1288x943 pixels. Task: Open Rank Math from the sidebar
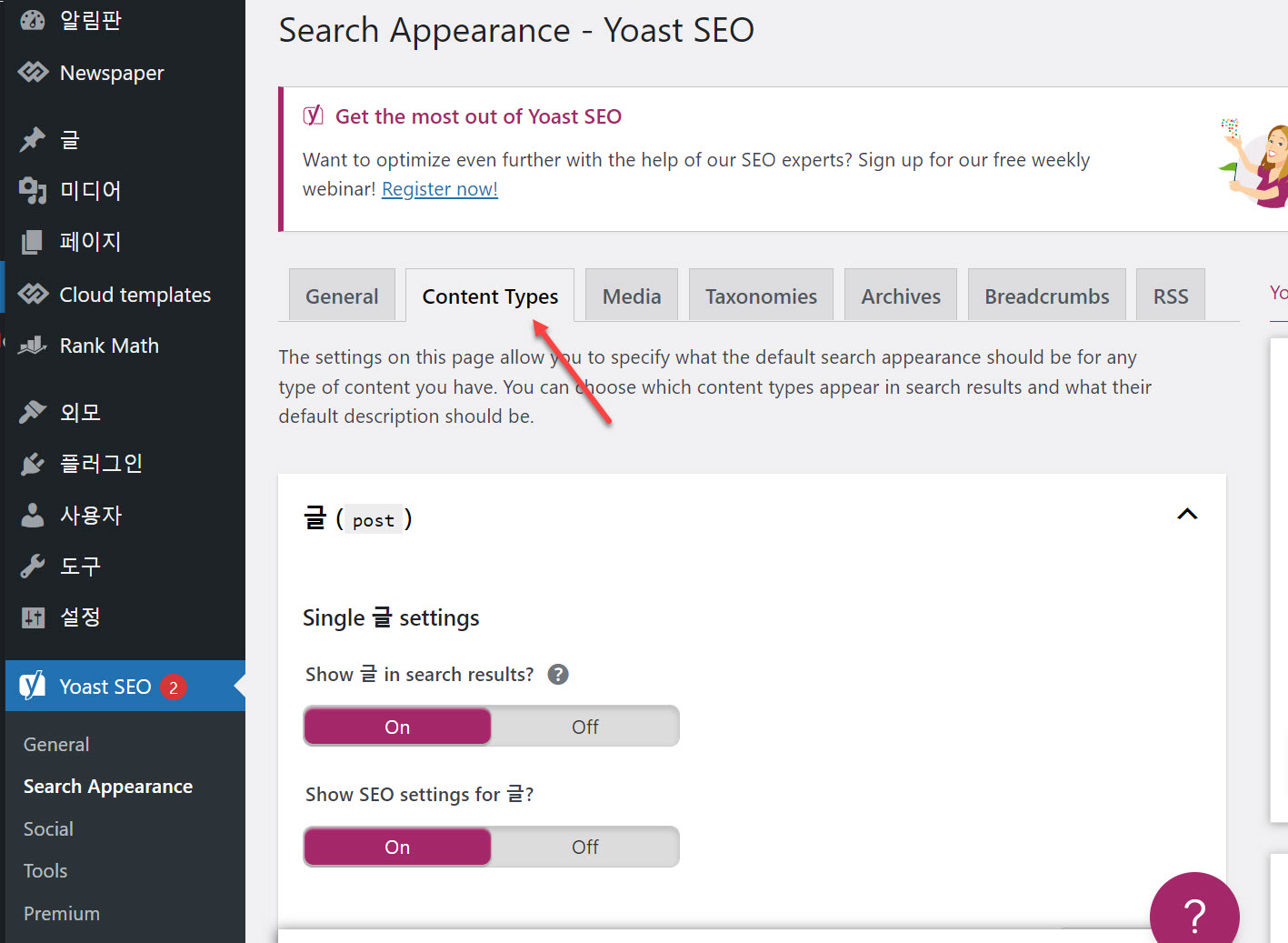[x=33, y=346]
